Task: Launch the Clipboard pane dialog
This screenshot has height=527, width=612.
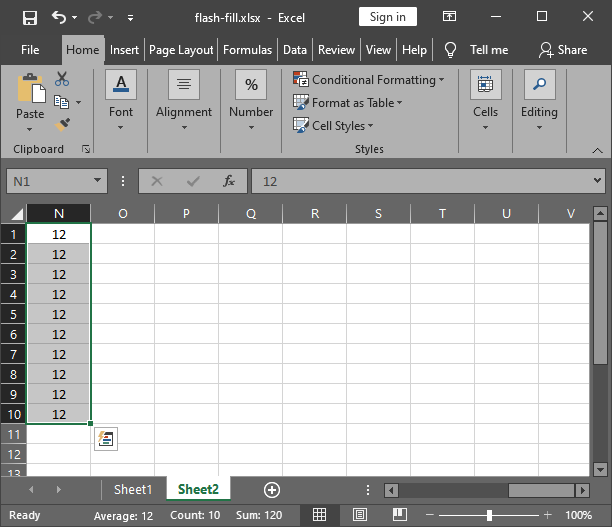Action: [86, 149]
